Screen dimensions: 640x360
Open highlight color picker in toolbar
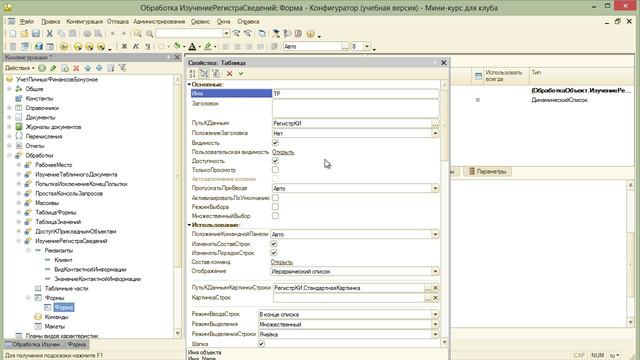pos(208,47)
